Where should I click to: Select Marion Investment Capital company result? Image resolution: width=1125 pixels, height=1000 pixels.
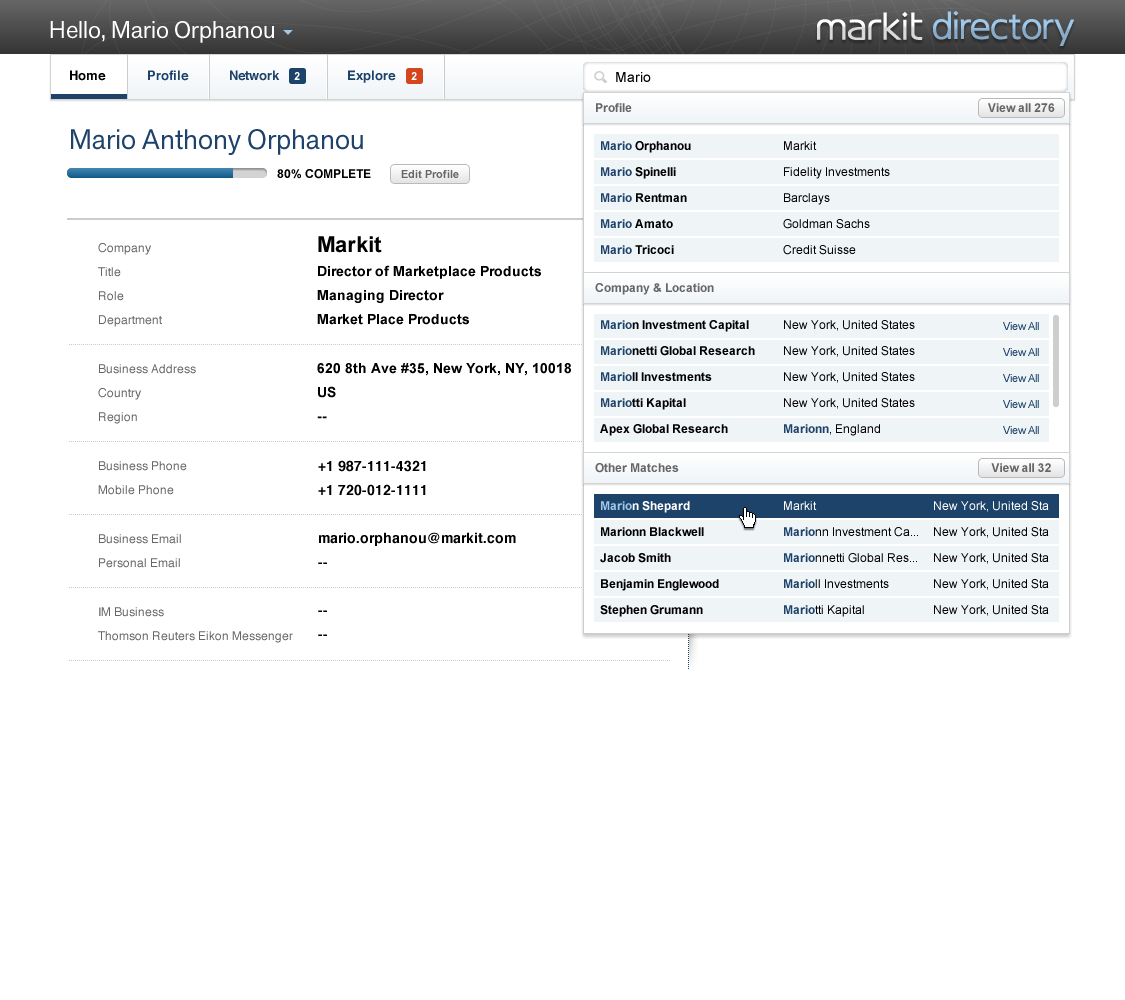coord(821,325)
